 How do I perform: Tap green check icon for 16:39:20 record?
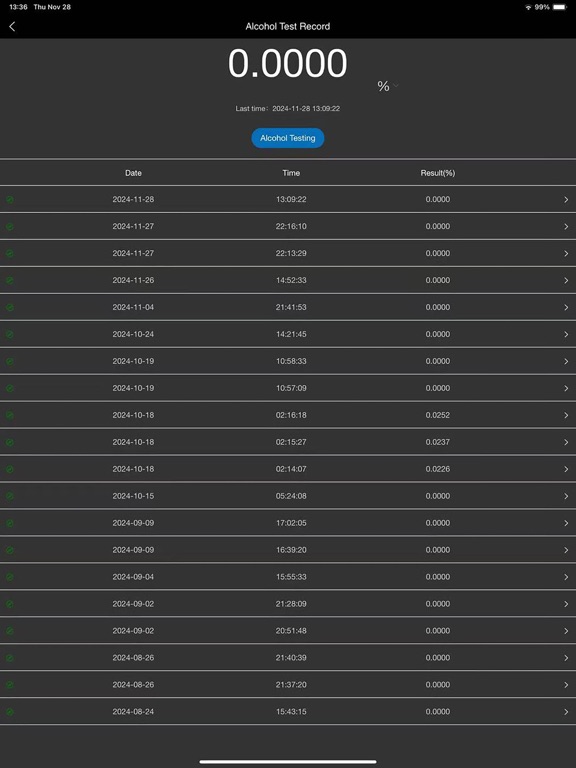[10, 550]
